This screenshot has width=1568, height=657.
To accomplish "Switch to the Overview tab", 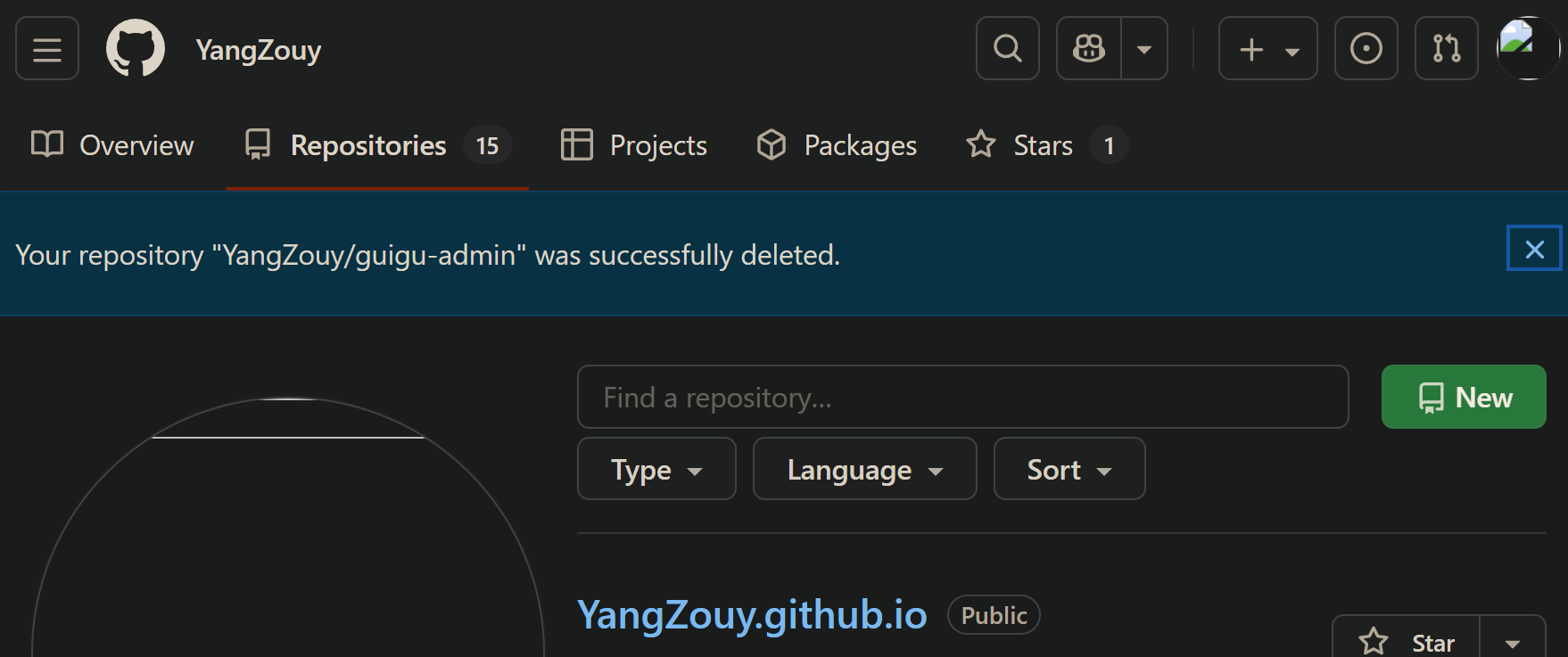I will coord(112,145).
